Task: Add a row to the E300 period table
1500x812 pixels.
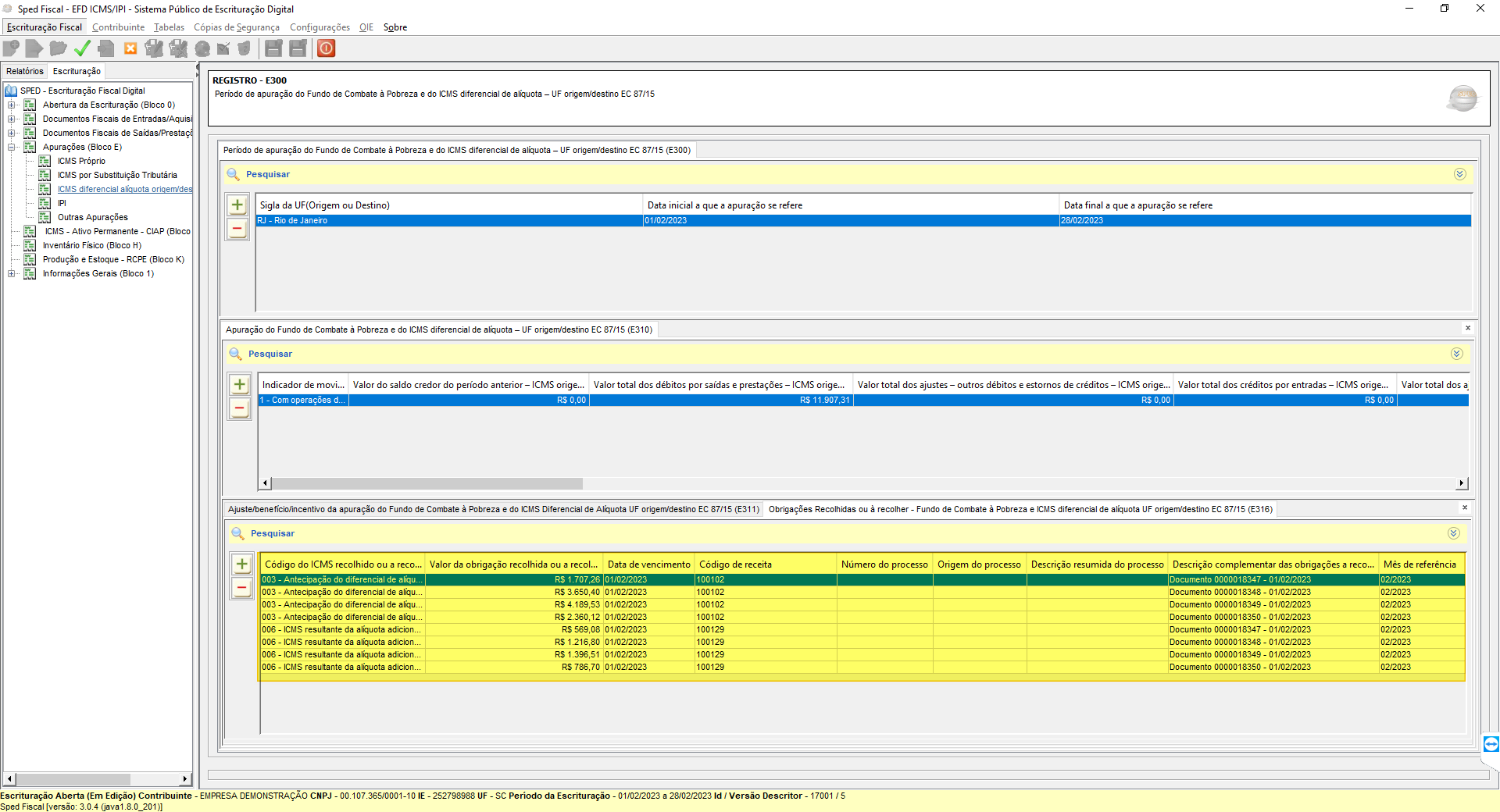Action: coord(237,205)
